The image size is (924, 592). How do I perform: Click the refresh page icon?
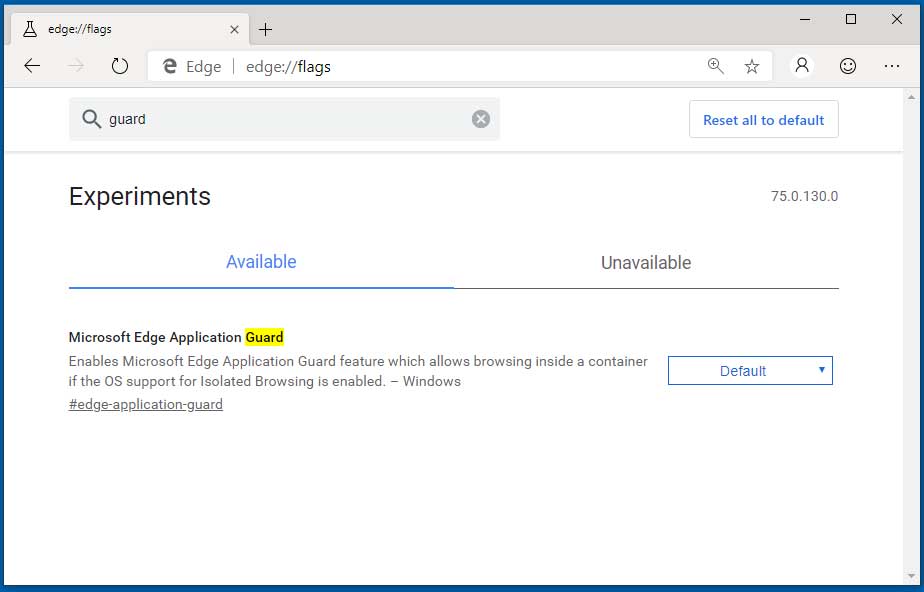(x=120, y=66)
